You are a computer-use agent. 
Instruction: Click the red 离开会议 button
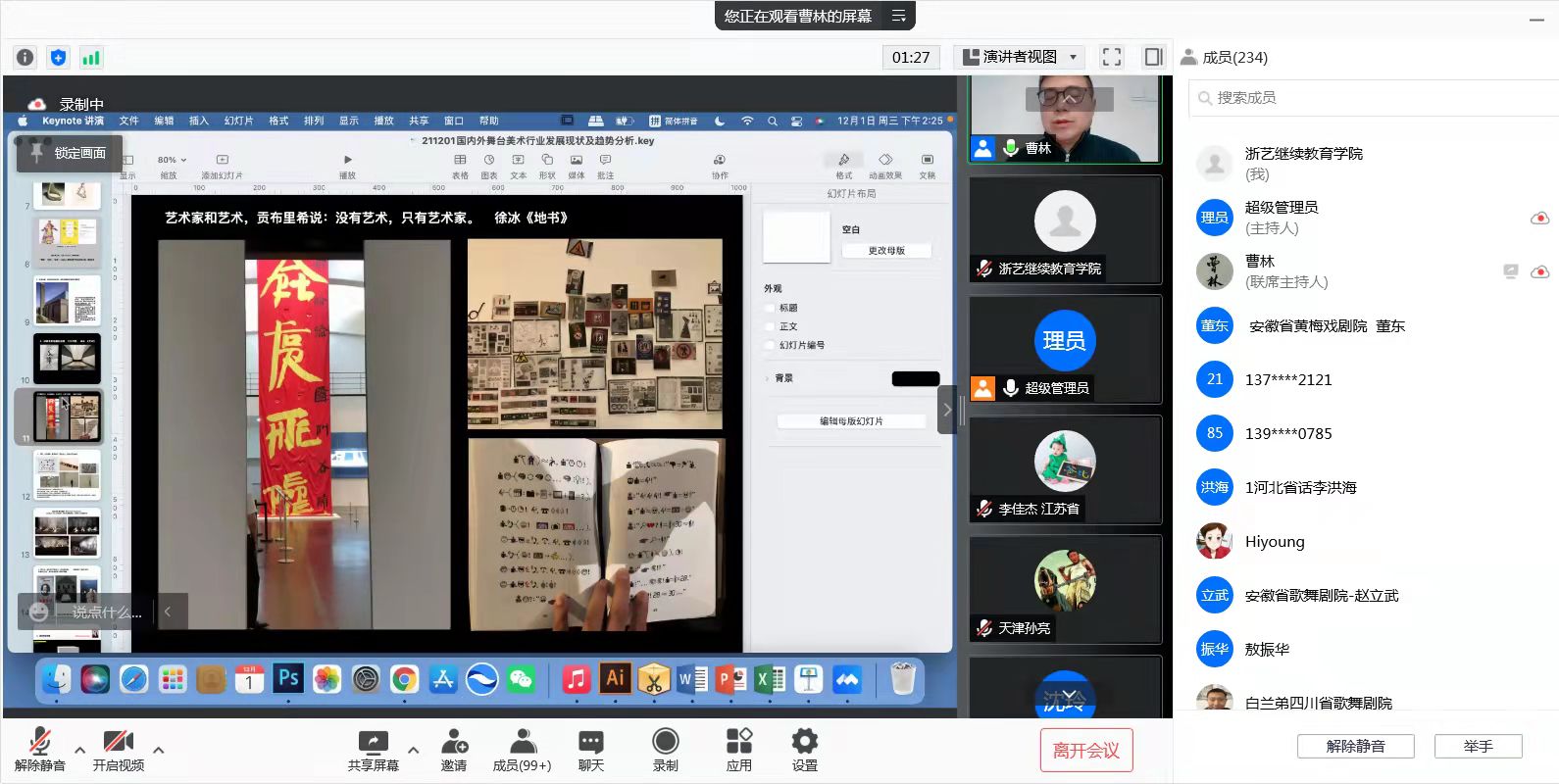[1085, 751]
